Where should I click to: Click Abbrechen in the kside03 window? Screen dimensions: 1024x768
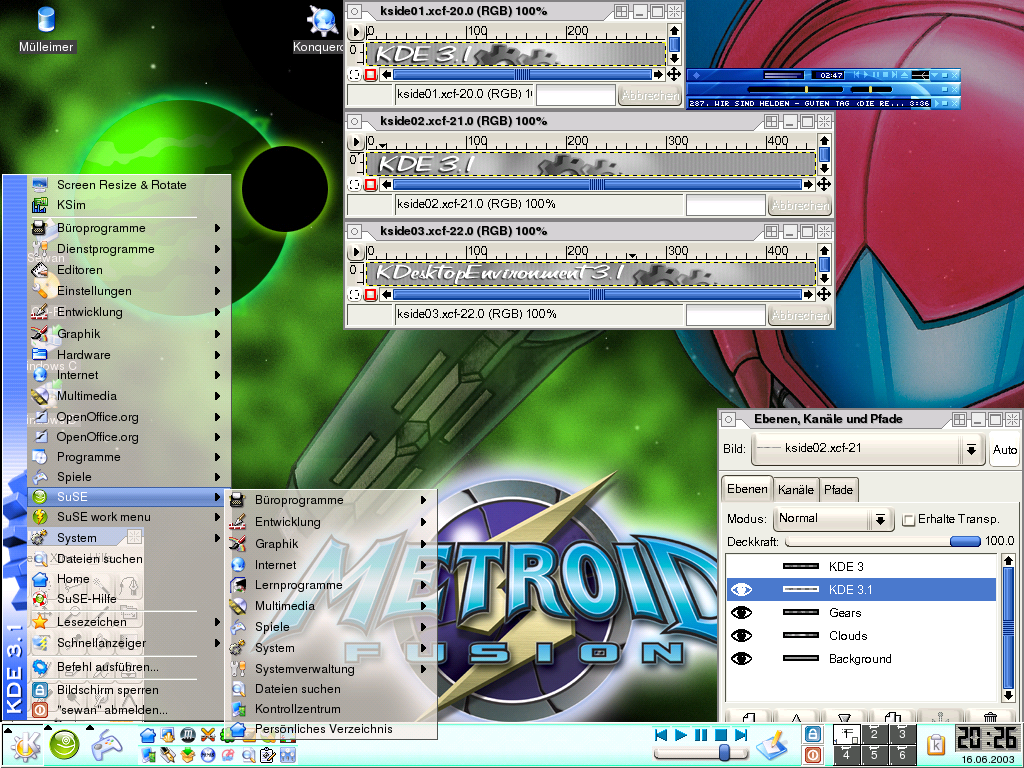(x=800, y=315)
